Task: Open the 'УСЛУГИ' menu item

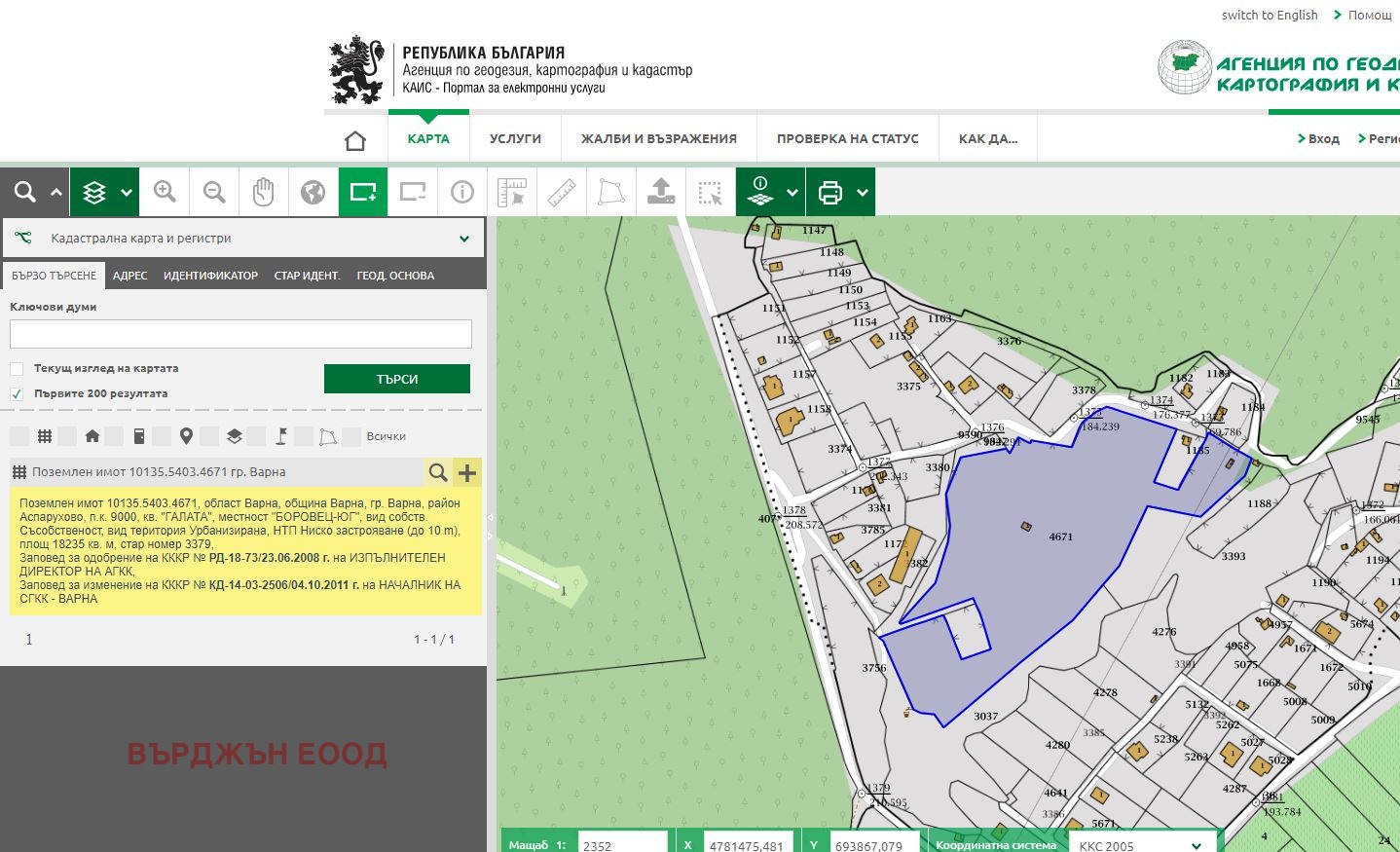Action: pos(515,139)
